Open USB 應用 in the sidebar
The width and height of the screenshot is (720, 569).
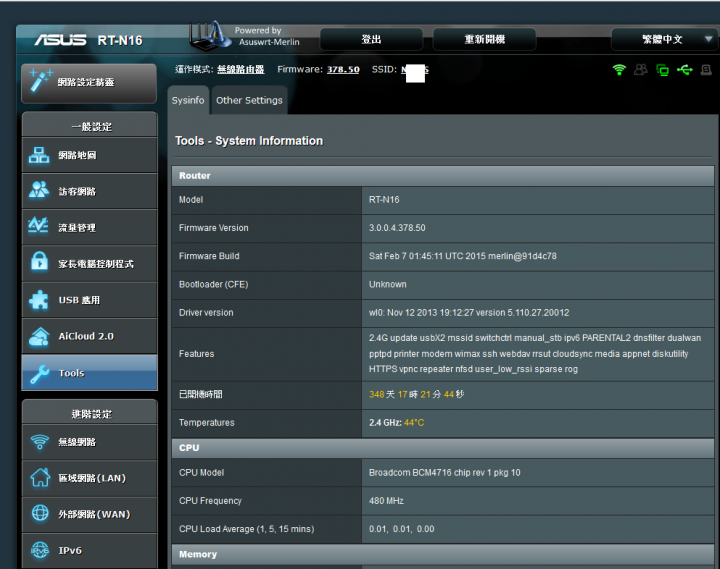(x=90, y=300)
